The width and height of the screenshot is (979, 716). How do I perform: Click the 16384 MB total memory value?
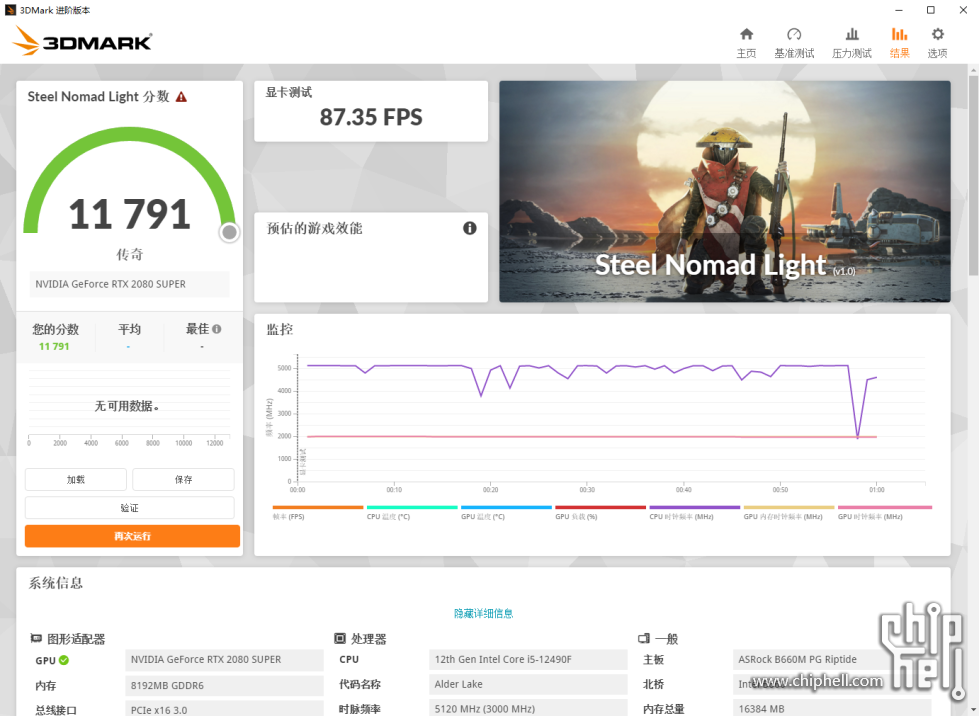tap(832, 709)
